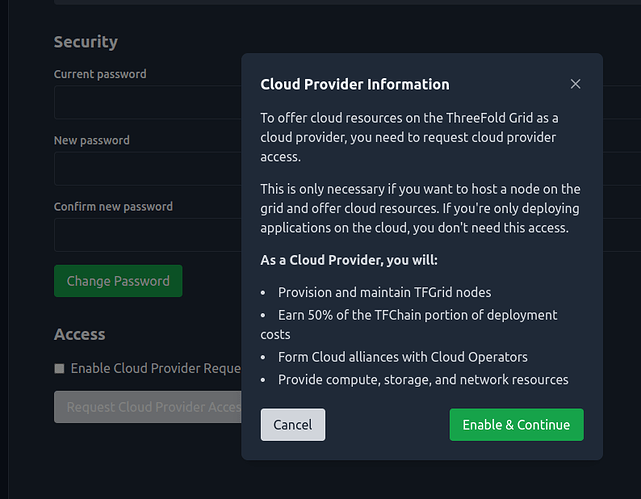This screenshot has height=499, width=641.
Task: Click the Change Password button
Action: point(118,281)
